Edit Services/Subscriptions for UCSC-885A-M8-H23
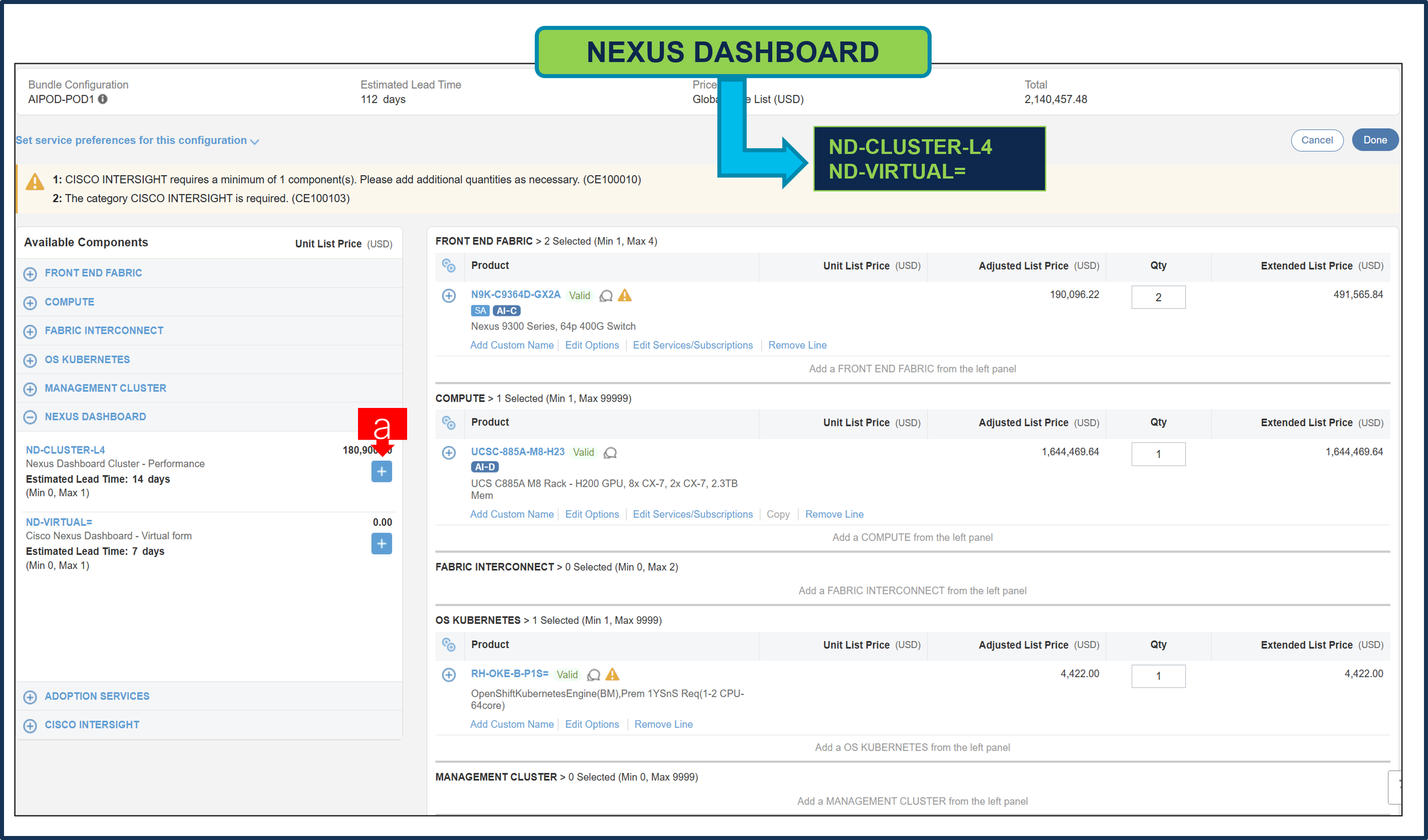The width and height of the screenshot is (1428, 840). click(692, 514)
